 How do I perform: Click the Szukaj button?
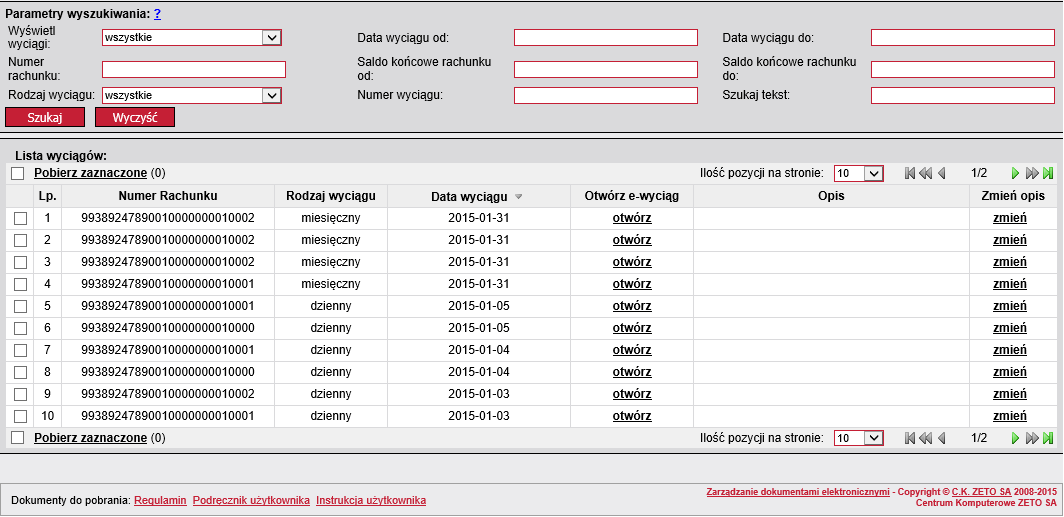click(x=45, y=117)
